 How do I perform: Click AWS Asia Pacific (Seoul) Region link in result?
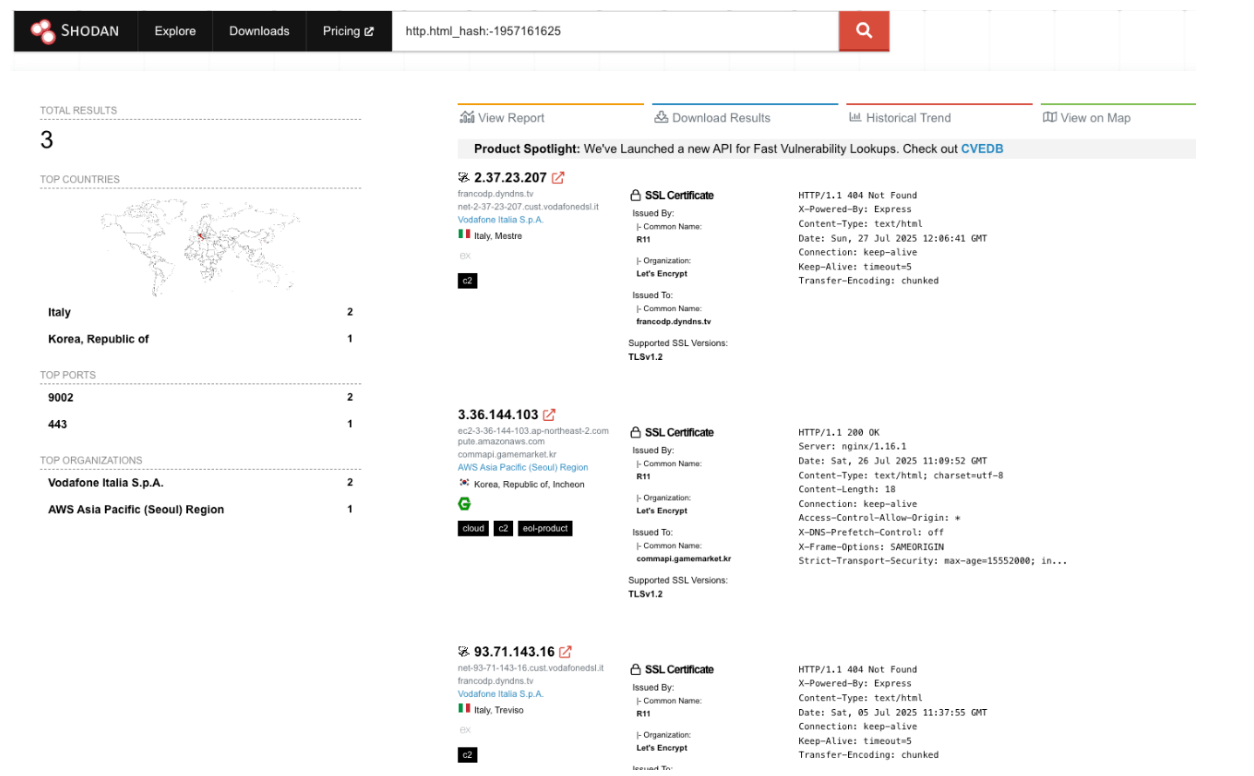coord(523,467)
